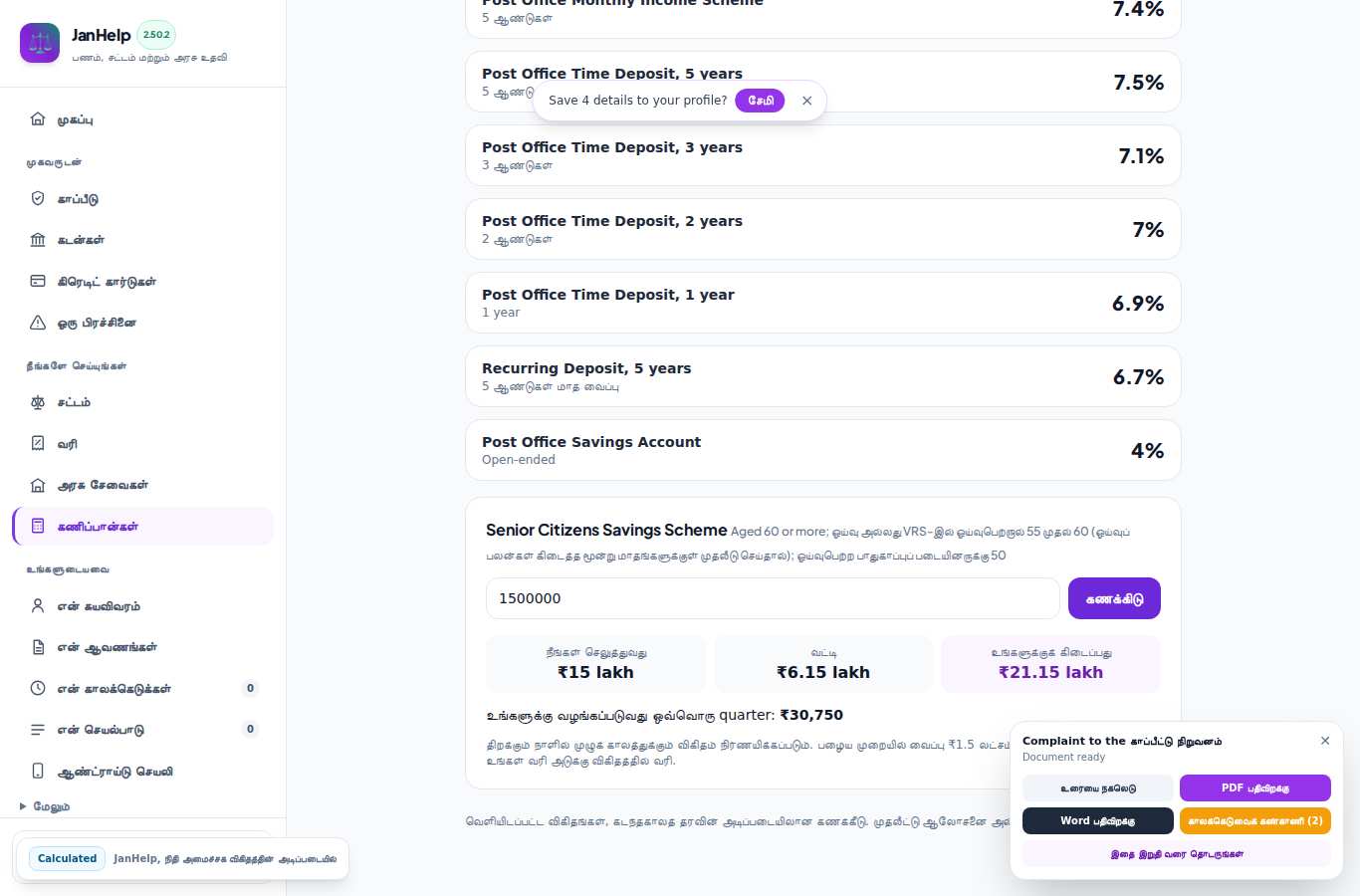Click the கிரெடிட் கார்டுகள் card icon
Screen dimensions: 1360x896
click(x=38, y=281)
